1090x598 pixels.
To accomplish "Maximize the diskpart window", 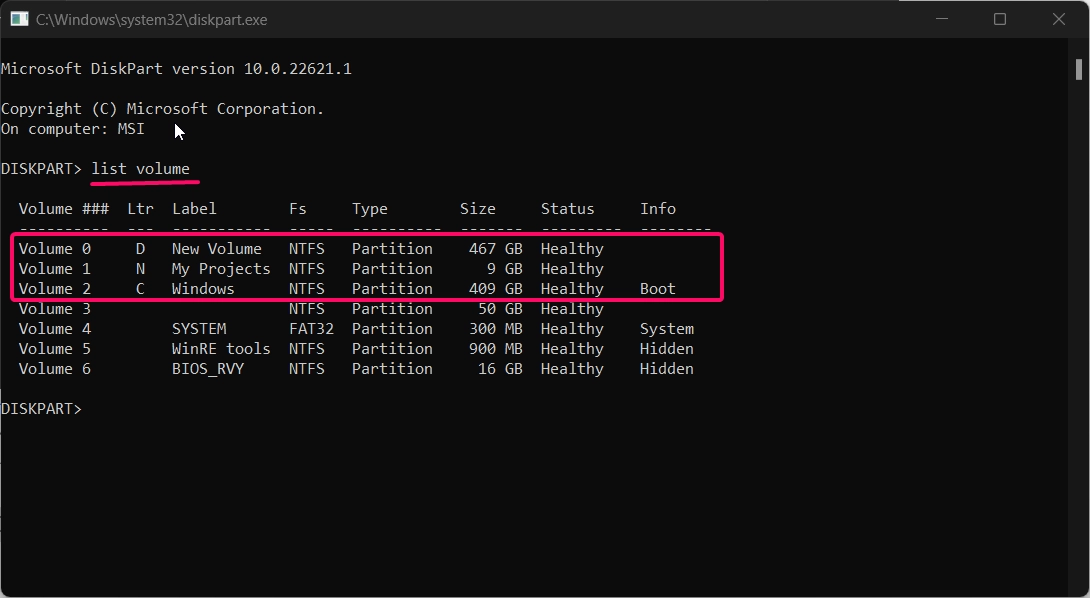I will 1000,19.
